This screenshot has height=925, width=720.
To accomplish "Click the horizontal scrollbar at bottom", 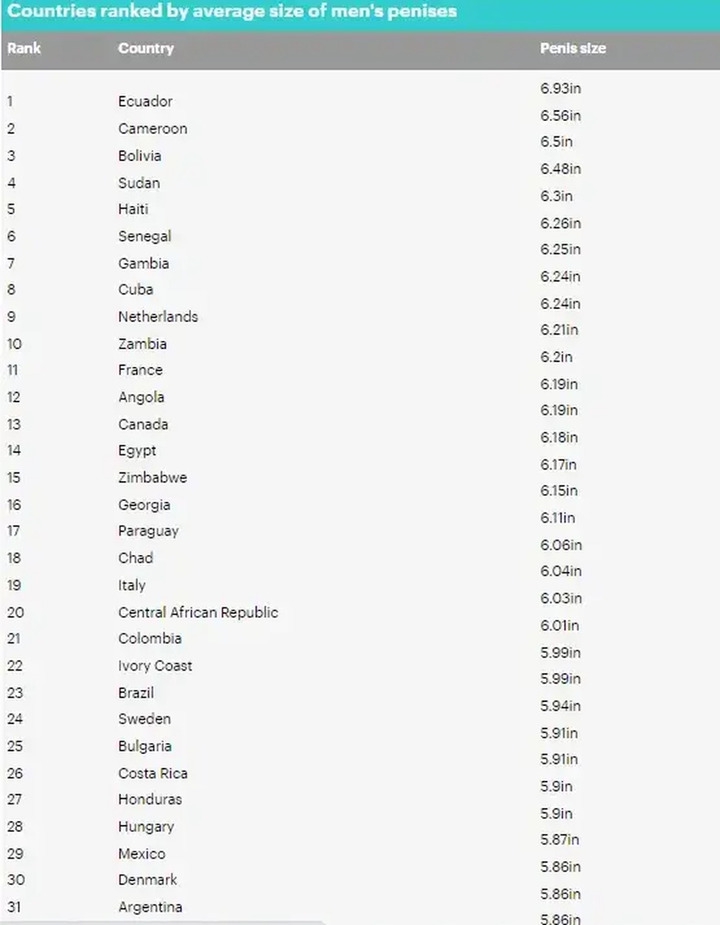I will 162,922.
